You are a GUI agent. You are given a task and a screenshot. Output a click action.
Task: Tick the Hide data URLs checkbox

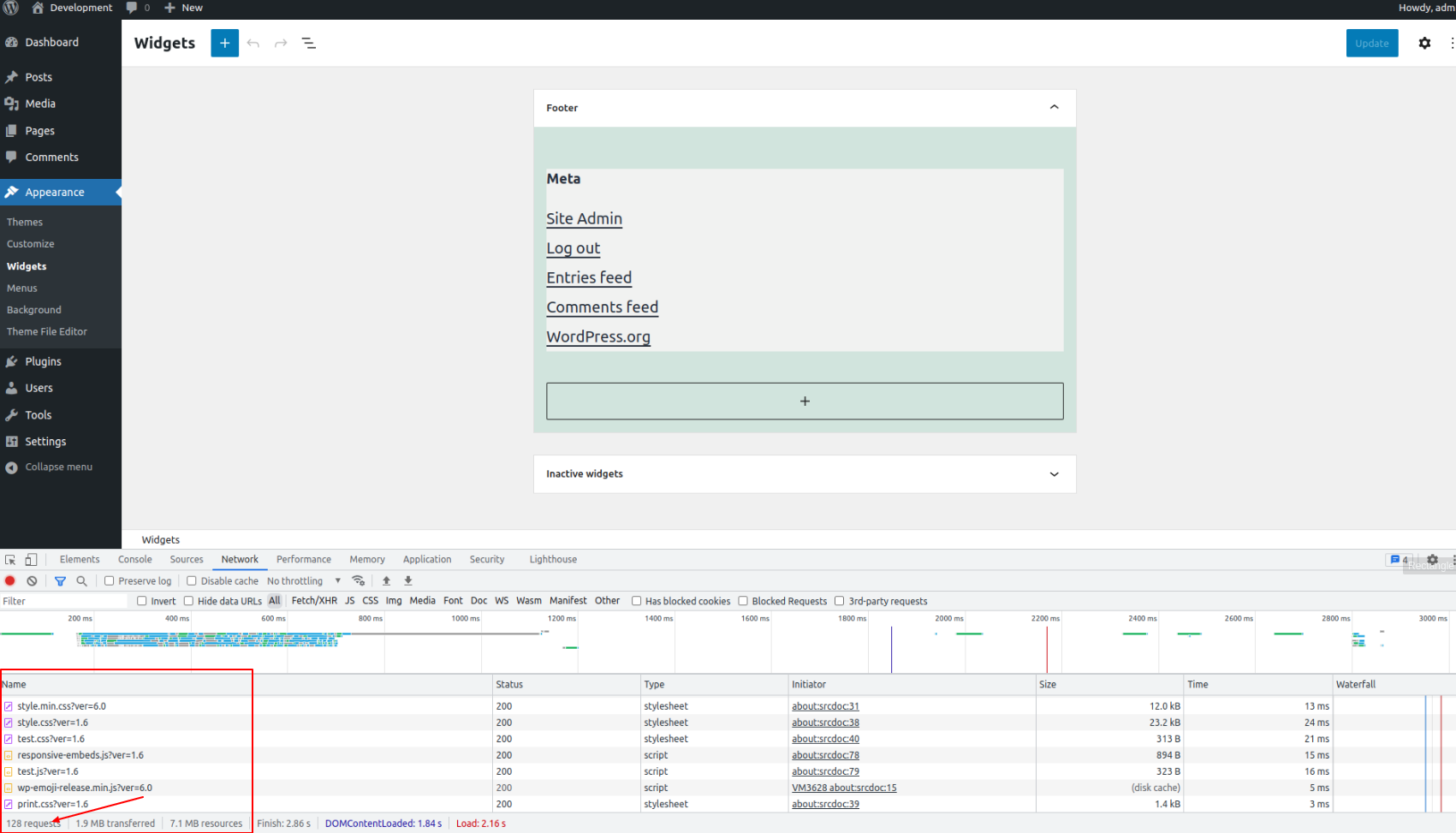[x=189, y=601]
